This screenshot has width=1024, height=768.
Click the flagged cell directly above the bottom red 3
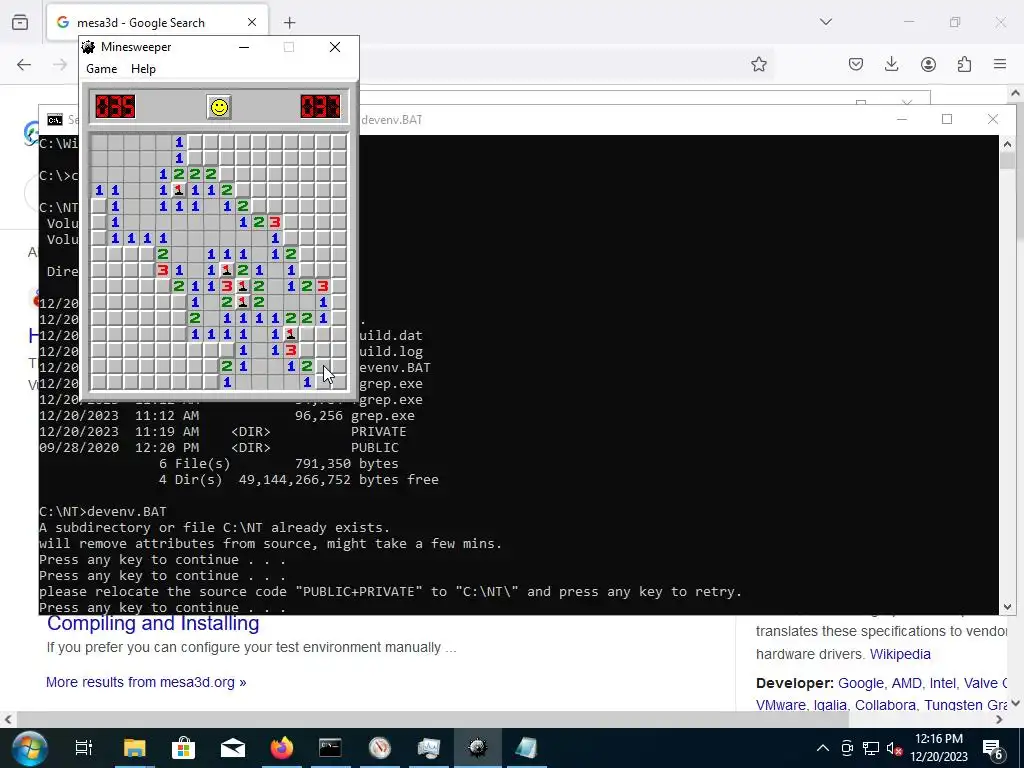[x=291, y=334]
